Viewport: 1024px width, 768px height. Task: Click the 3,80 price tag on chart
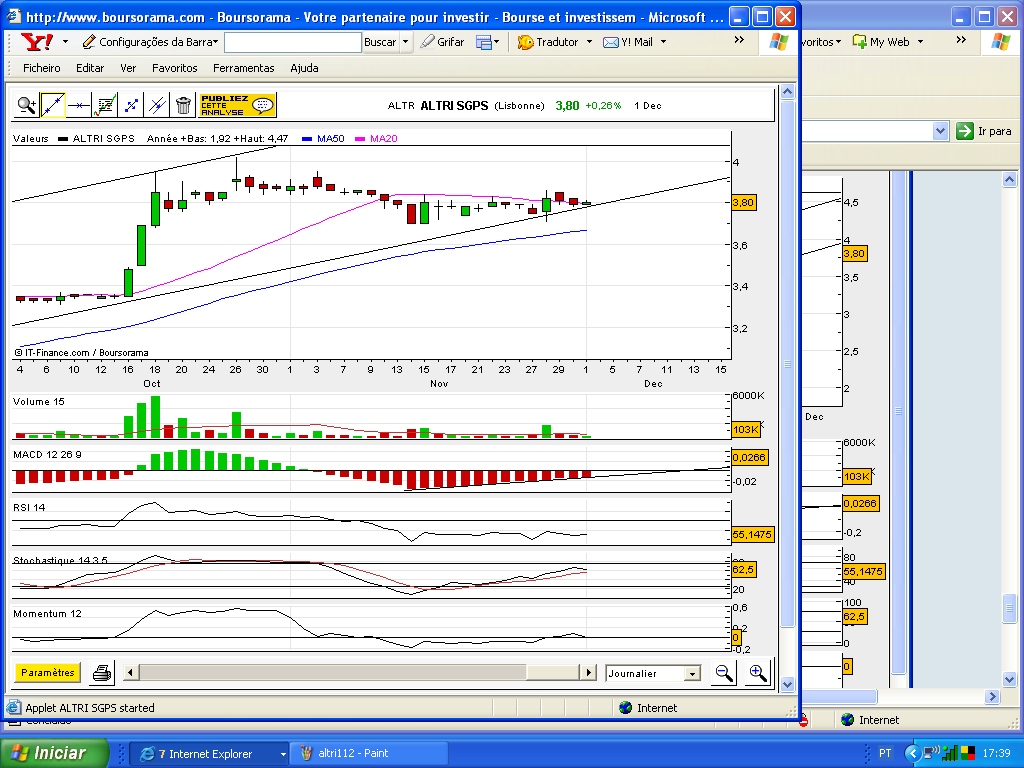click(x=743, y=202)
